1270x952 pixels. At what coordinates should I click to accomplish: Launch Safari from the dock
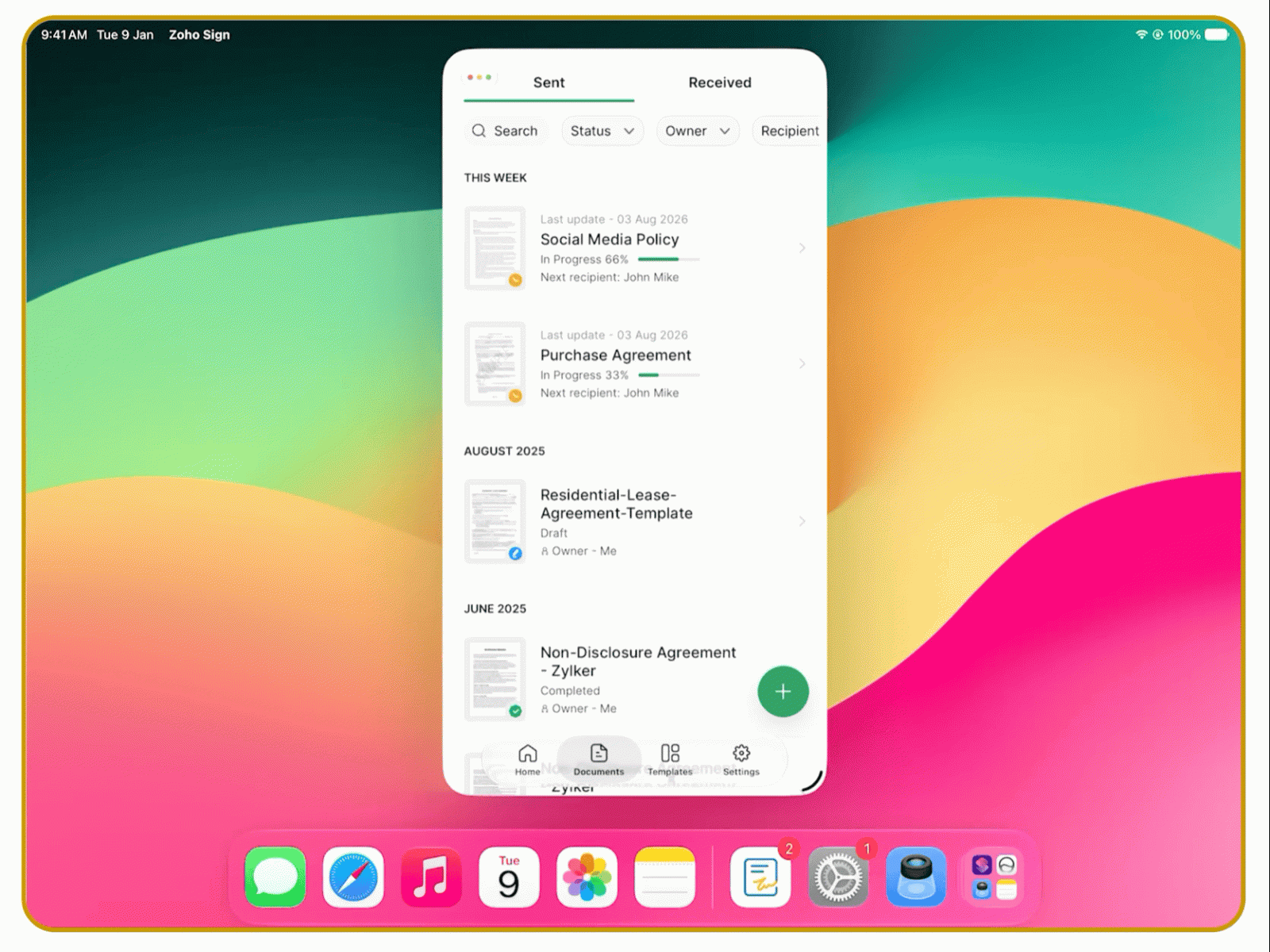[x=353, y=877]
